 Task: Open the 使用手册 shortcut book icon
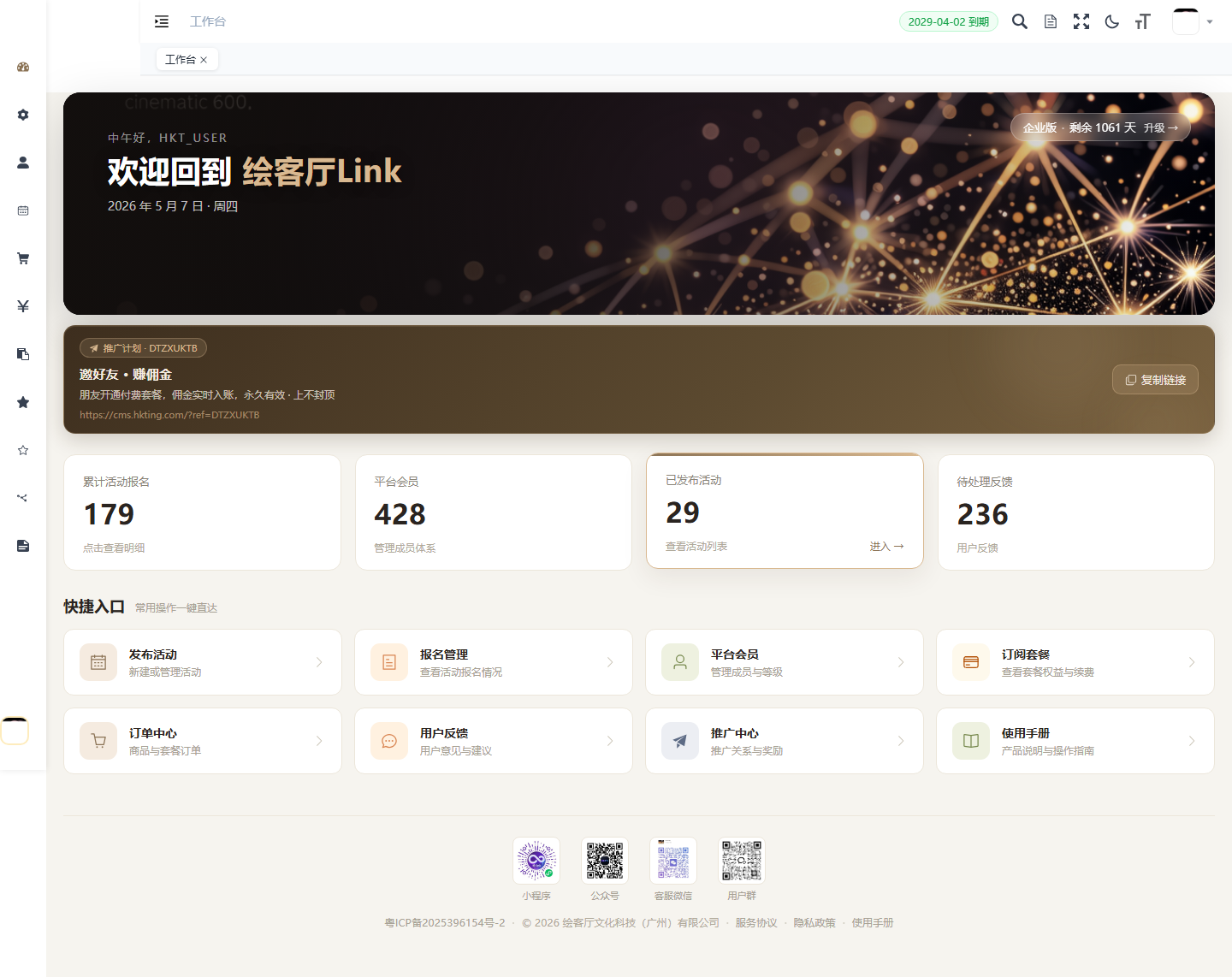pyautogui.click(x=971, y=741)
